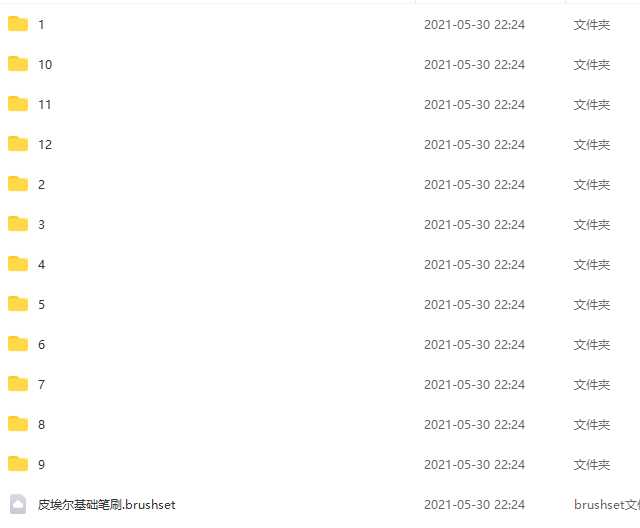Screen dimensions: 640x528
Task: Select the folder 2 icon
Action: [x=18, y=184]
